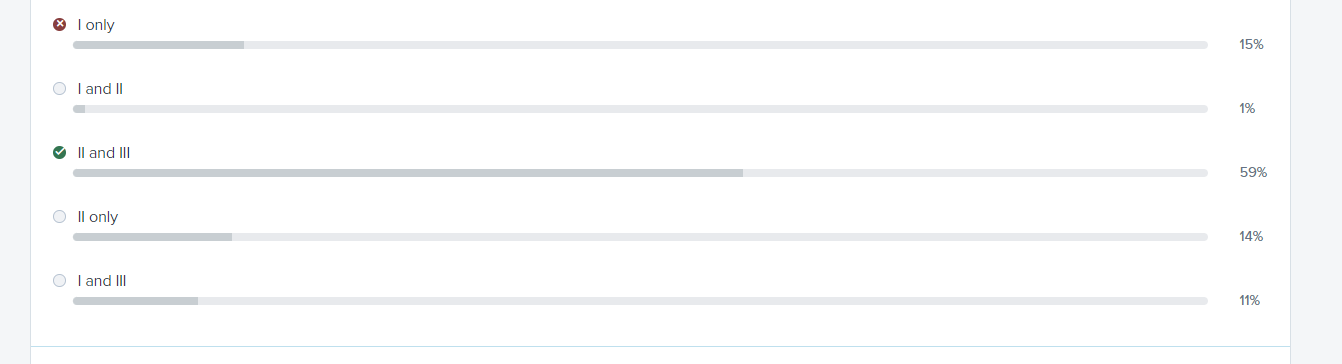The height and width of the screenshot is (364, 1342).
Task: Click the 59% percentage value
Action: coord(1253,173)
